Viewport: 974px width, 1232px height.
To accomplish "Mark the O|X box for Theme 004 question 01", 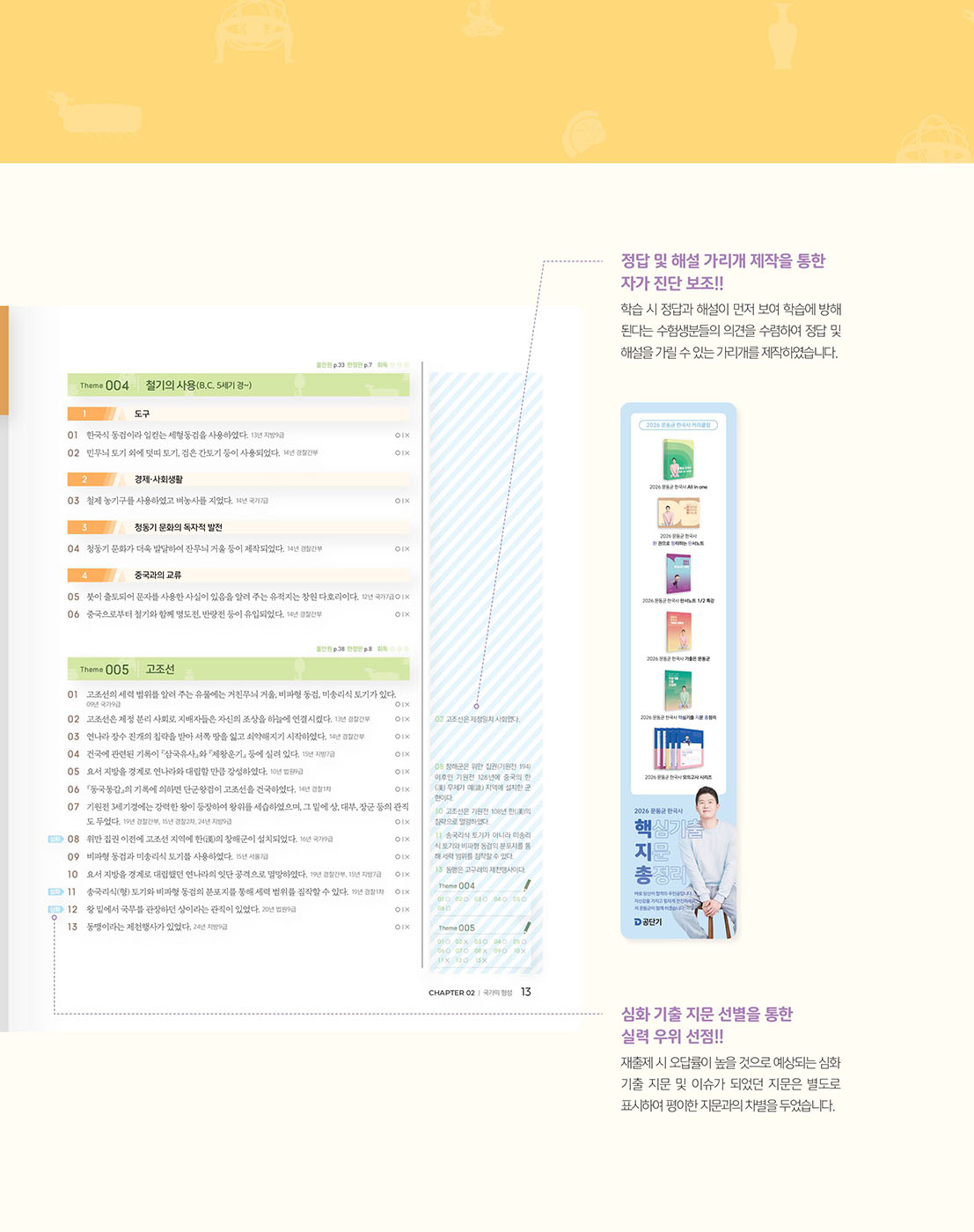I will (x=402, y=436).
